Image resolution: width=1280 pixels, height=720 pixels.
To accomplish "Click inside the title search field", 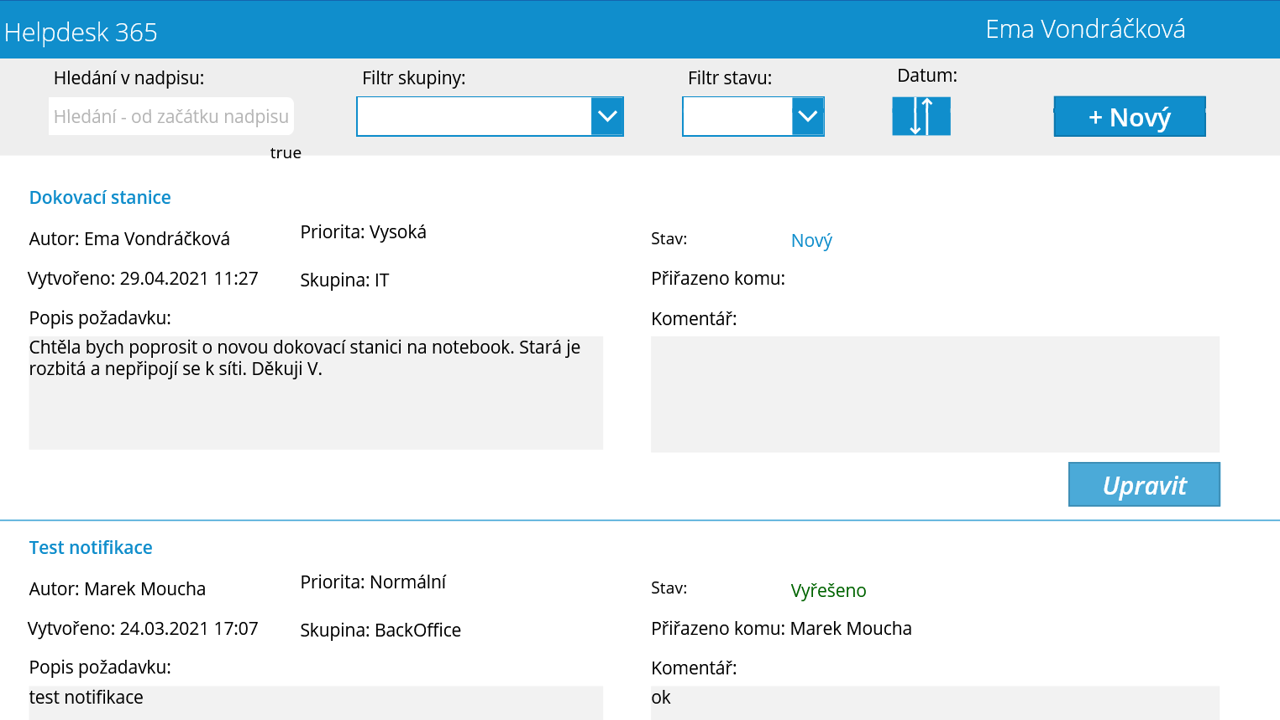I will 170,116.
